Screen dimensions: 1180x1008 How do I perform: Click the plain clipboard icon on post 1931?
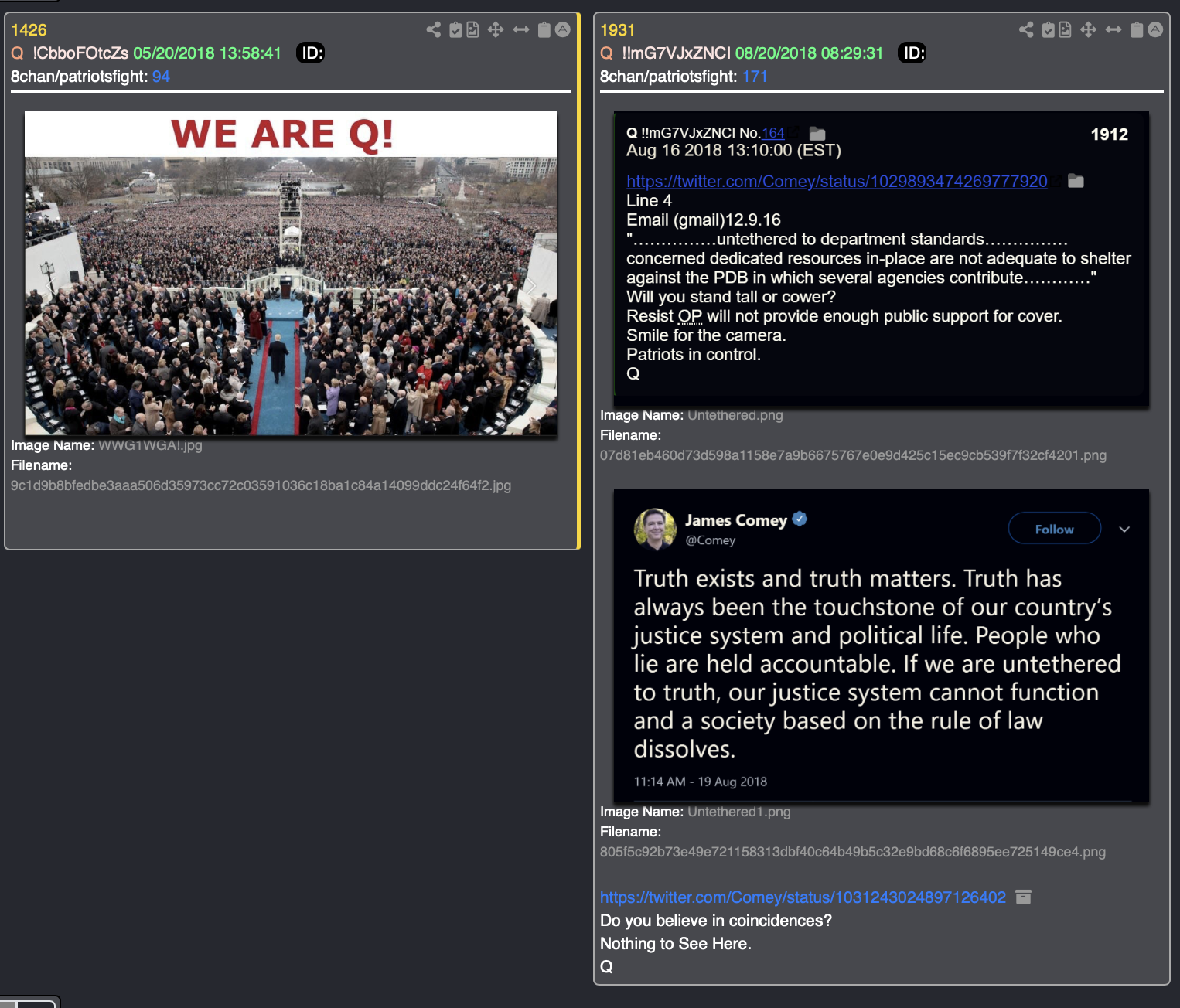(1137, 30)
